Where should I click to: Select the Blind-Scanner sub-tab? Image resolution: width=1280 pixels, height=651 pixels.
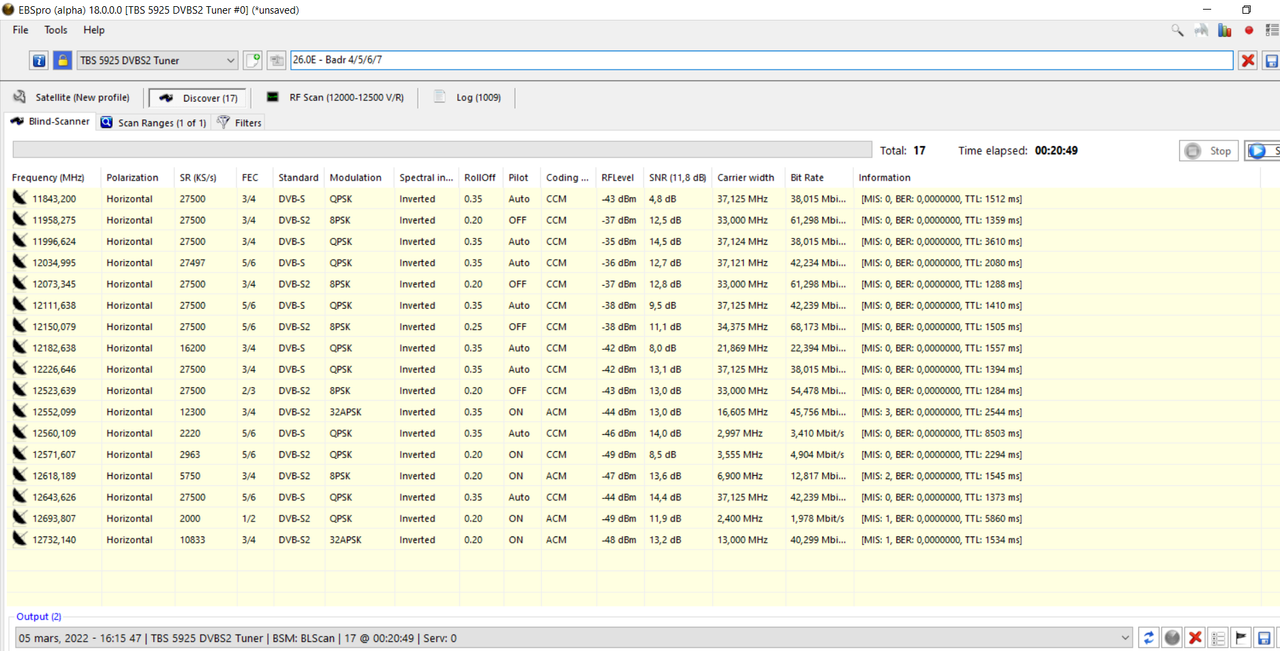50,122
